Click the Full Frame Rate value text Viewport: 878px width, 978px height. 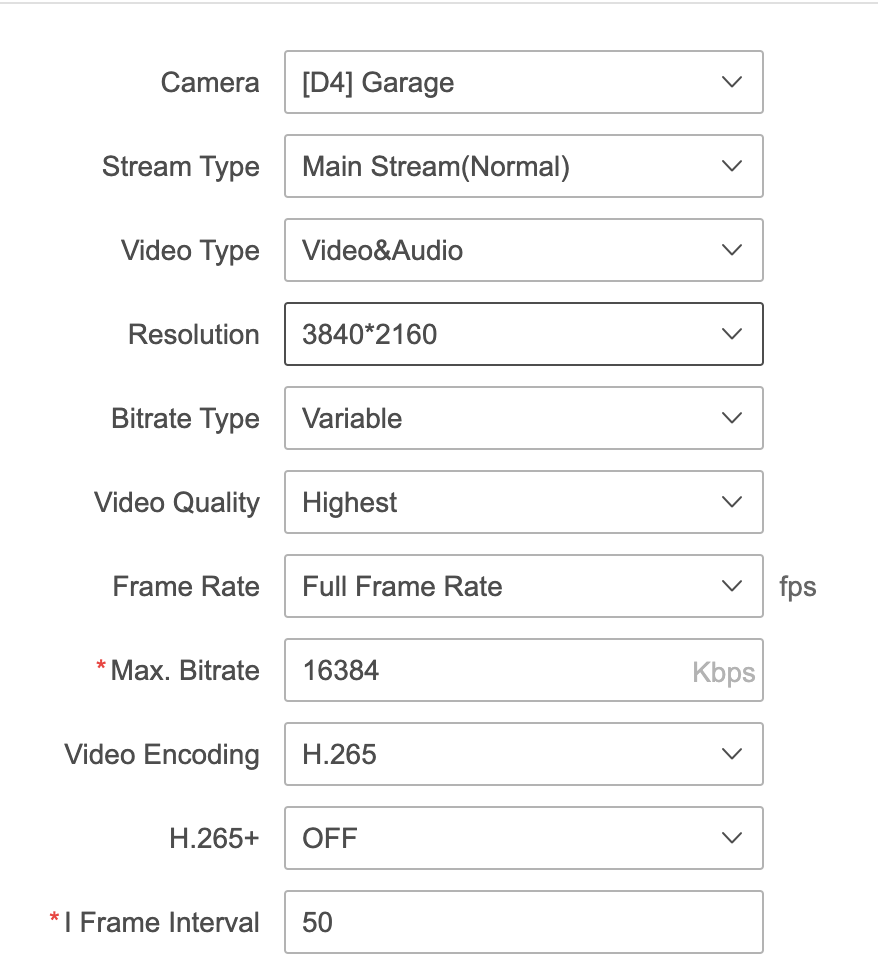[402, 586]
